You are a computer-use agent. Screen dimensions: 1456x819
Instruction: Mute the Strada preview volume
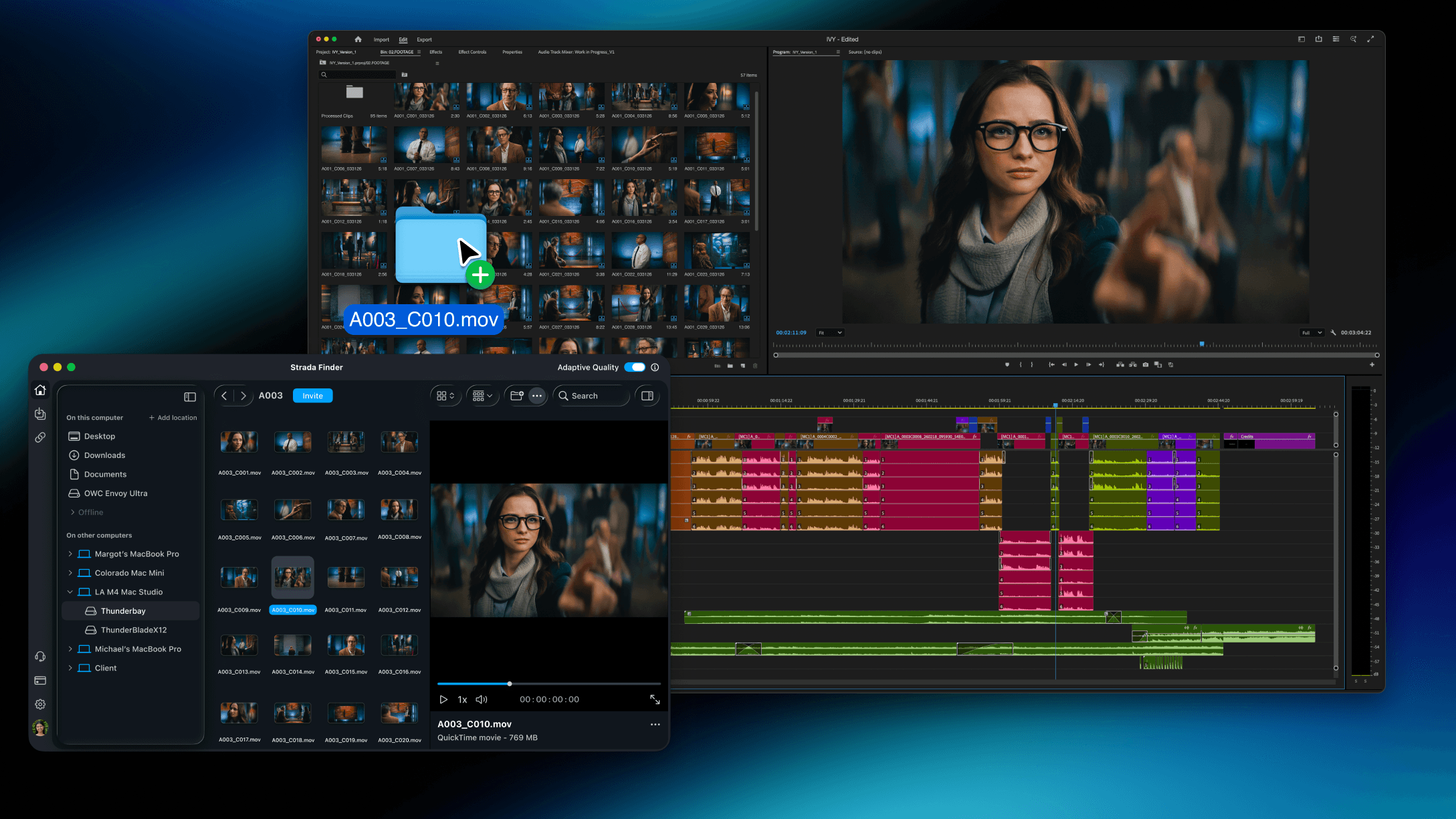pyautogui.click(x=482, y=699)
